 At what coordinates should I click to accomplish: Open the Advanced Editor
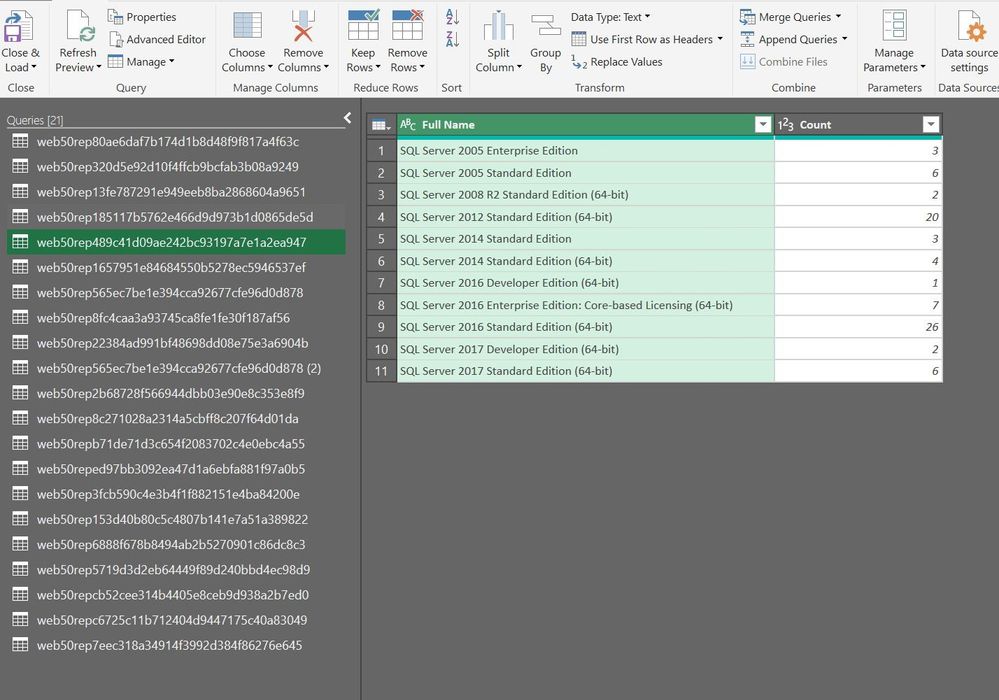pos(157,39)
